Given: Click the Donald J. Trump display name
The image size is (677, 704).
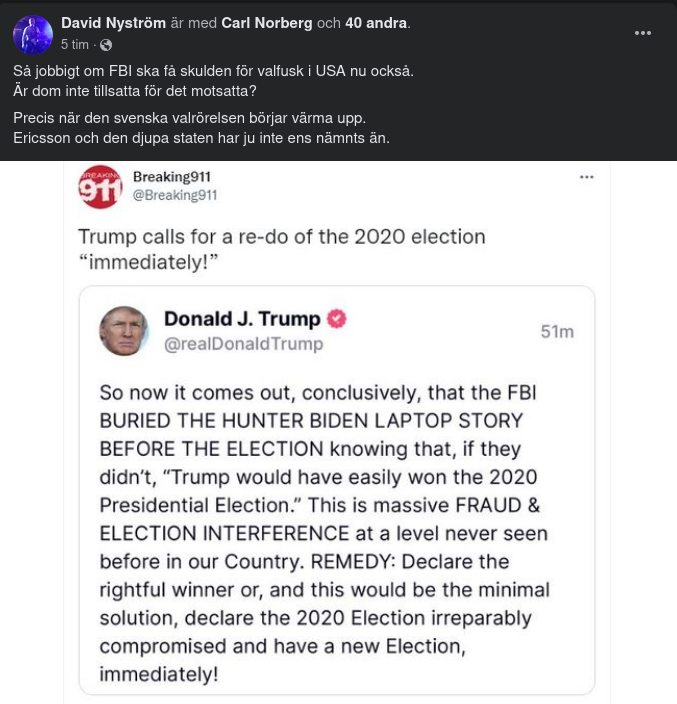Looking at the screenshot, I should 242,319.
